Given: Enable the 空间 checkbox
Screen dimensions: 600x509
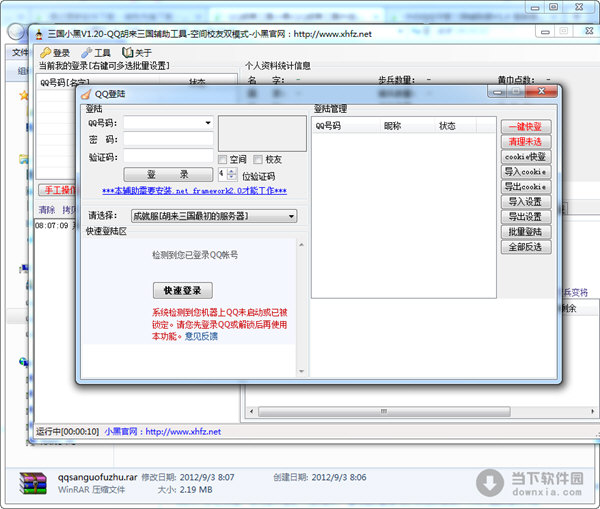Looking at the screenshot, I should [223, 159].
